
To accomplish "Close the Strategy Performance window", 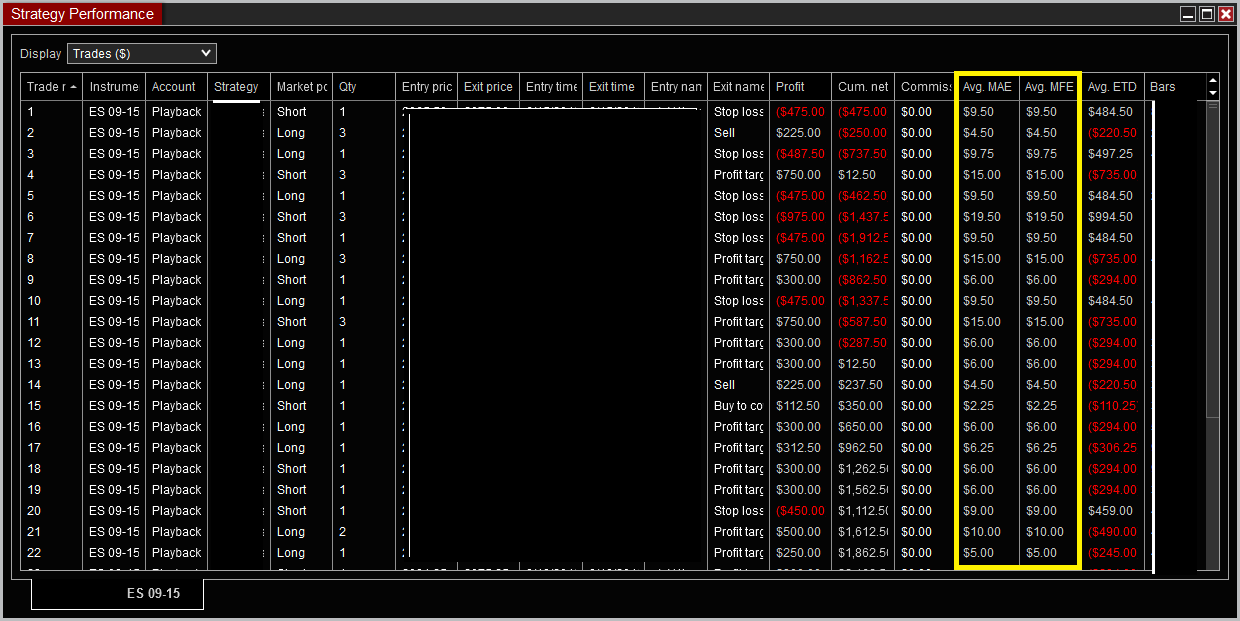I will point(1226,14).
